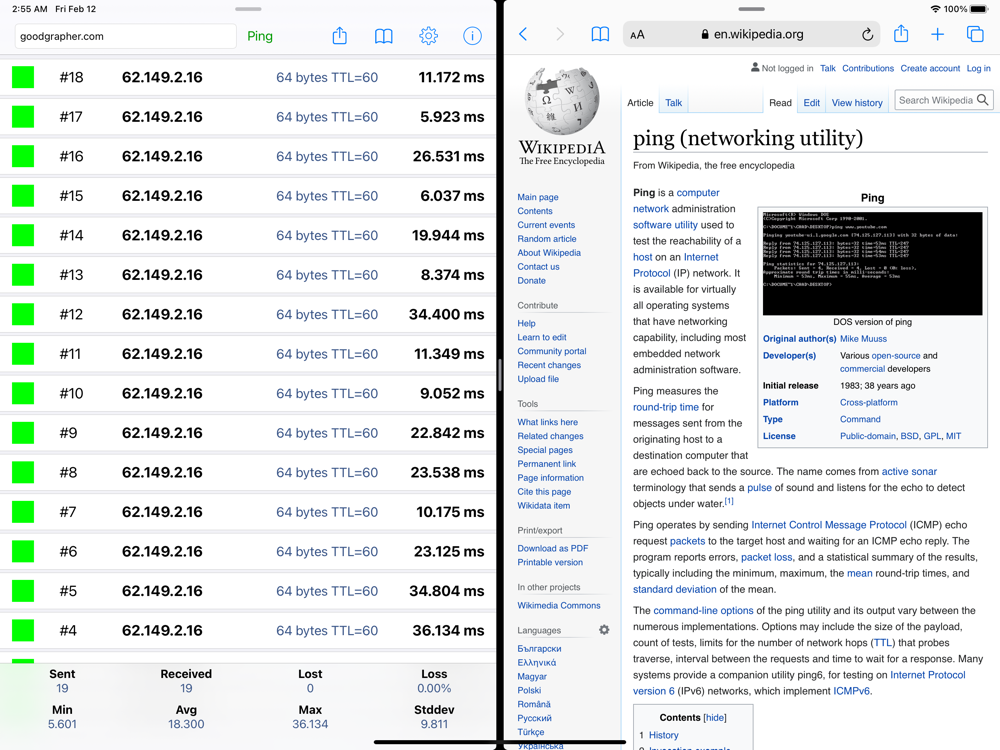This screenshot has height=750, width=1000.
Task: Go back in Safari
Action: click(523, 34)
